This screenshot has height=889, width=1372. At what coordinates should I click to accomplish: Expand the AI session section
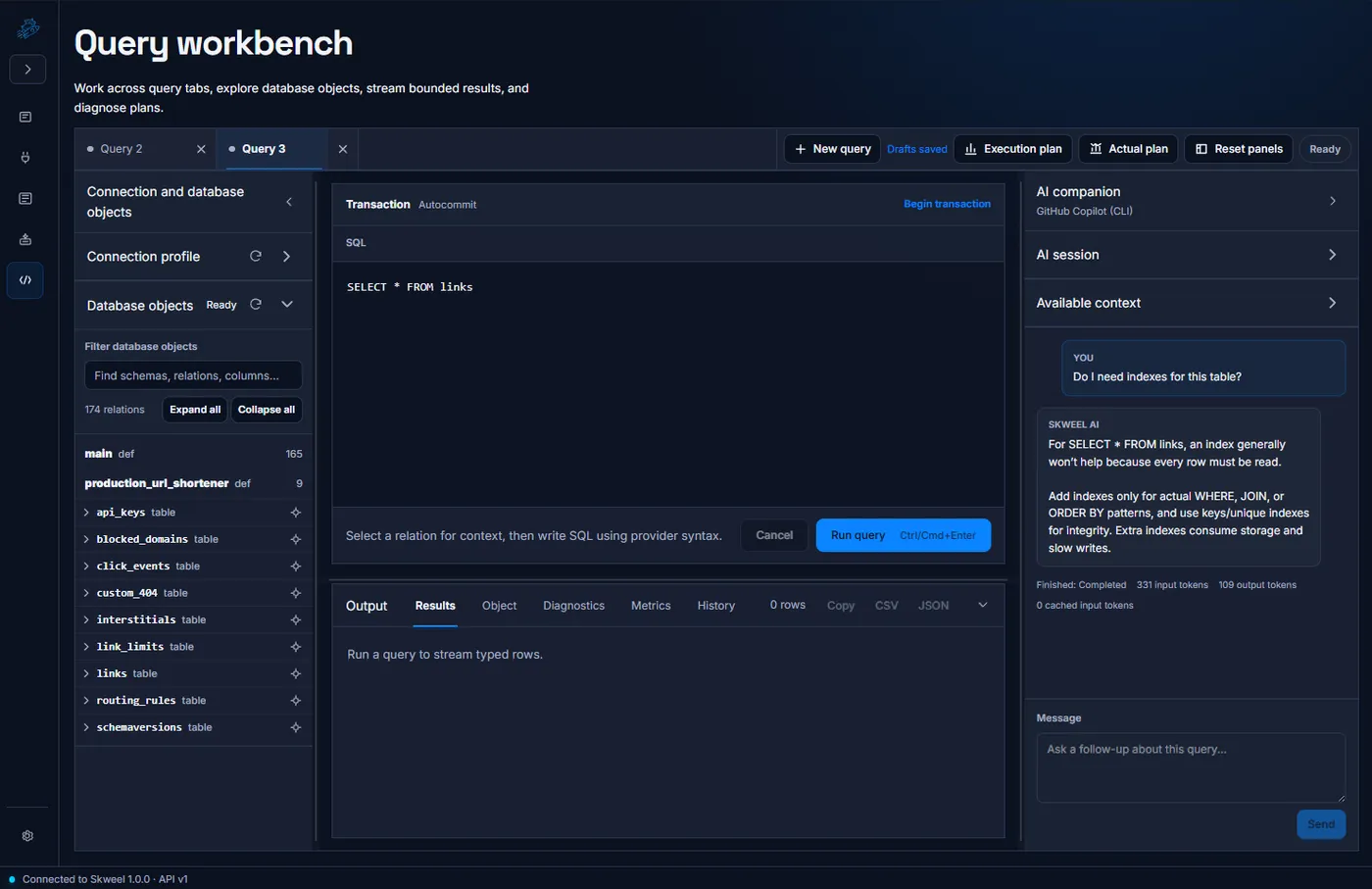click(1333, 255)
